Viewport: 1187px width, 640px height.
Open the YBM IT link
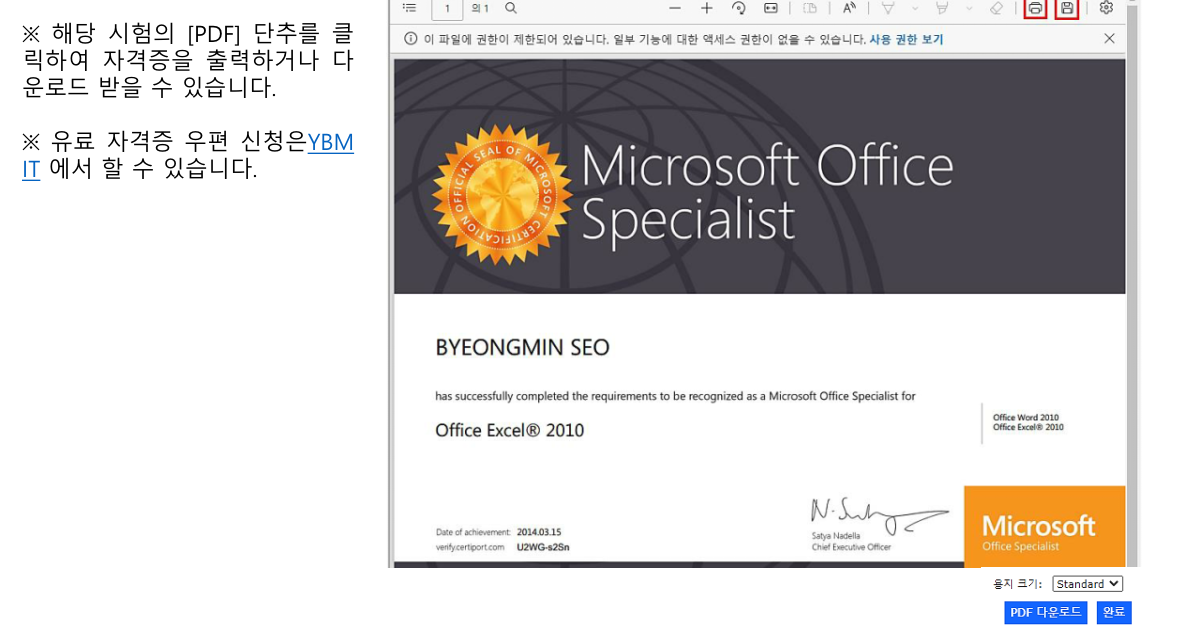point(330,142)
